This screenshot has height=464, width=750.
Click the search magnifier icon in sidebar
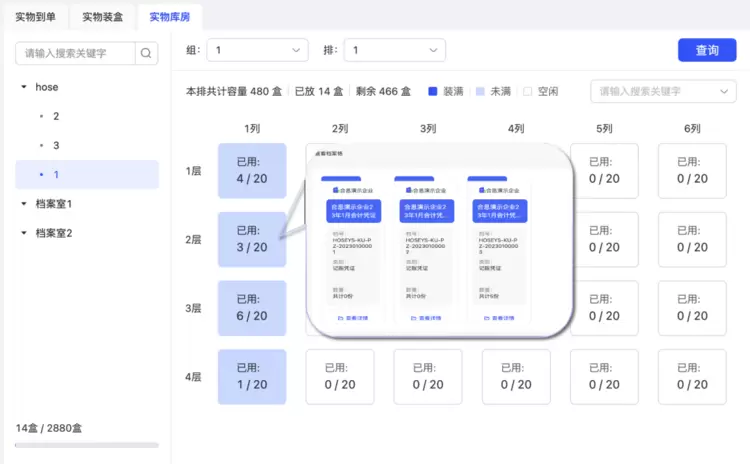point(146,54)
